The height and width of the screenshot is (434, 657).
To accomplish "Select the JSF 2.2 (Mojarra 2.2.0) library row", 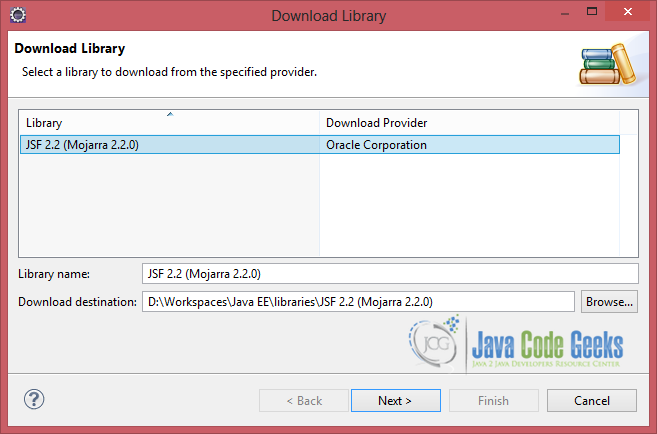I will [320, 145].
